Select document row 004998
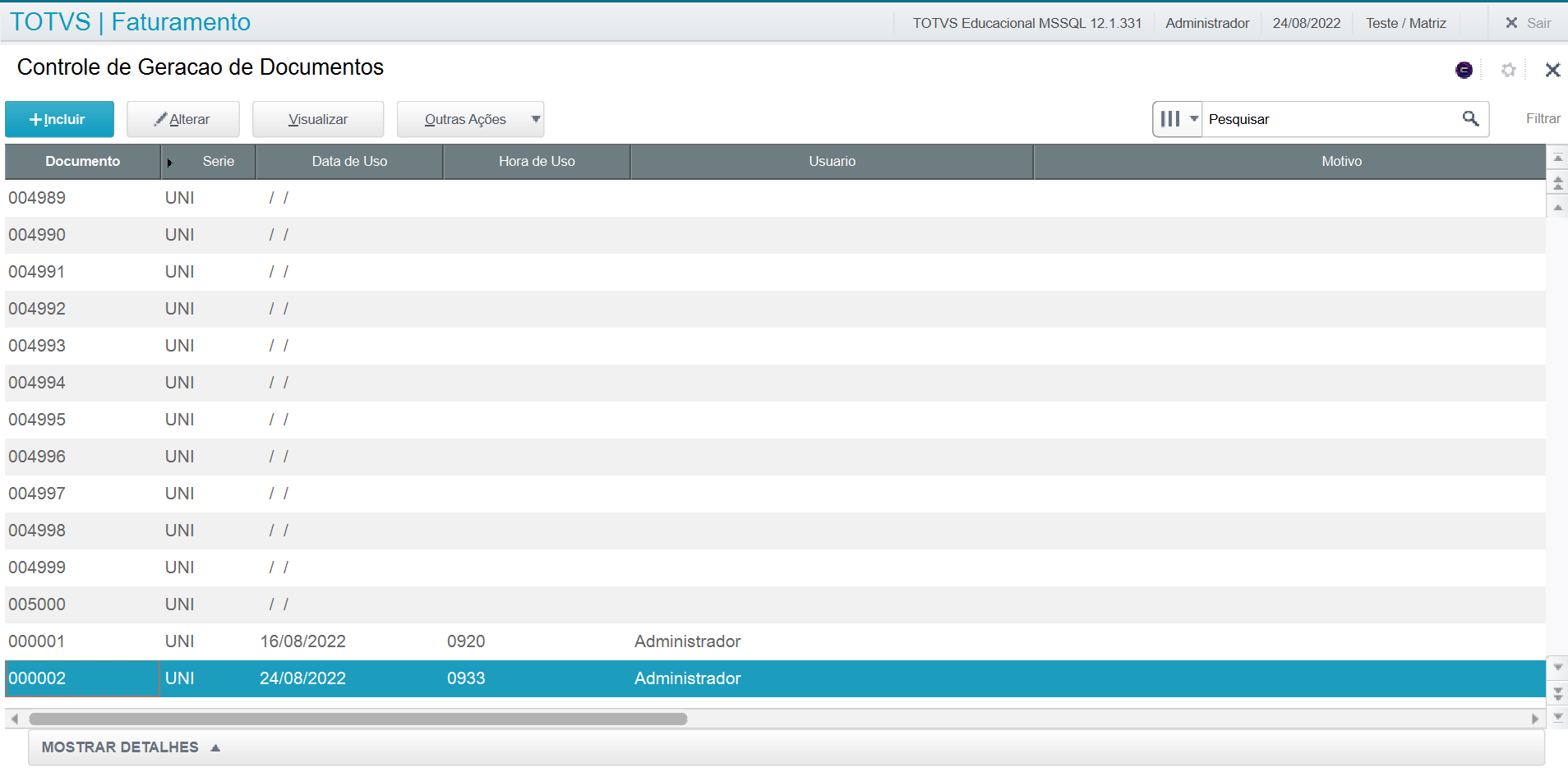The height and width of the screenshot is (772, 1568). pos(775,531)
